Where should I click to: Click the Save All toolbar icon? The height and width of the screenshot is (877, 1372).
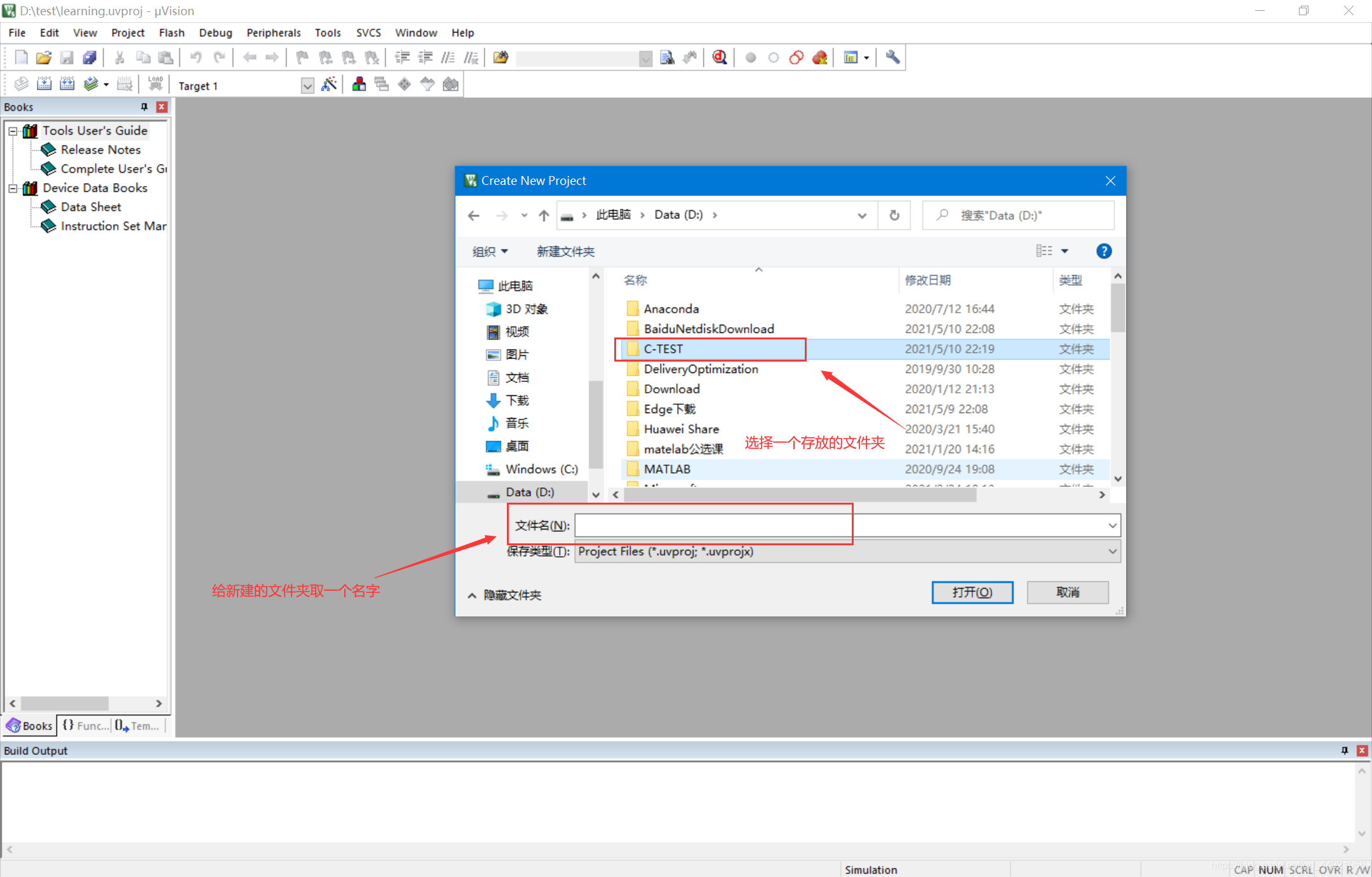(90, 58)
